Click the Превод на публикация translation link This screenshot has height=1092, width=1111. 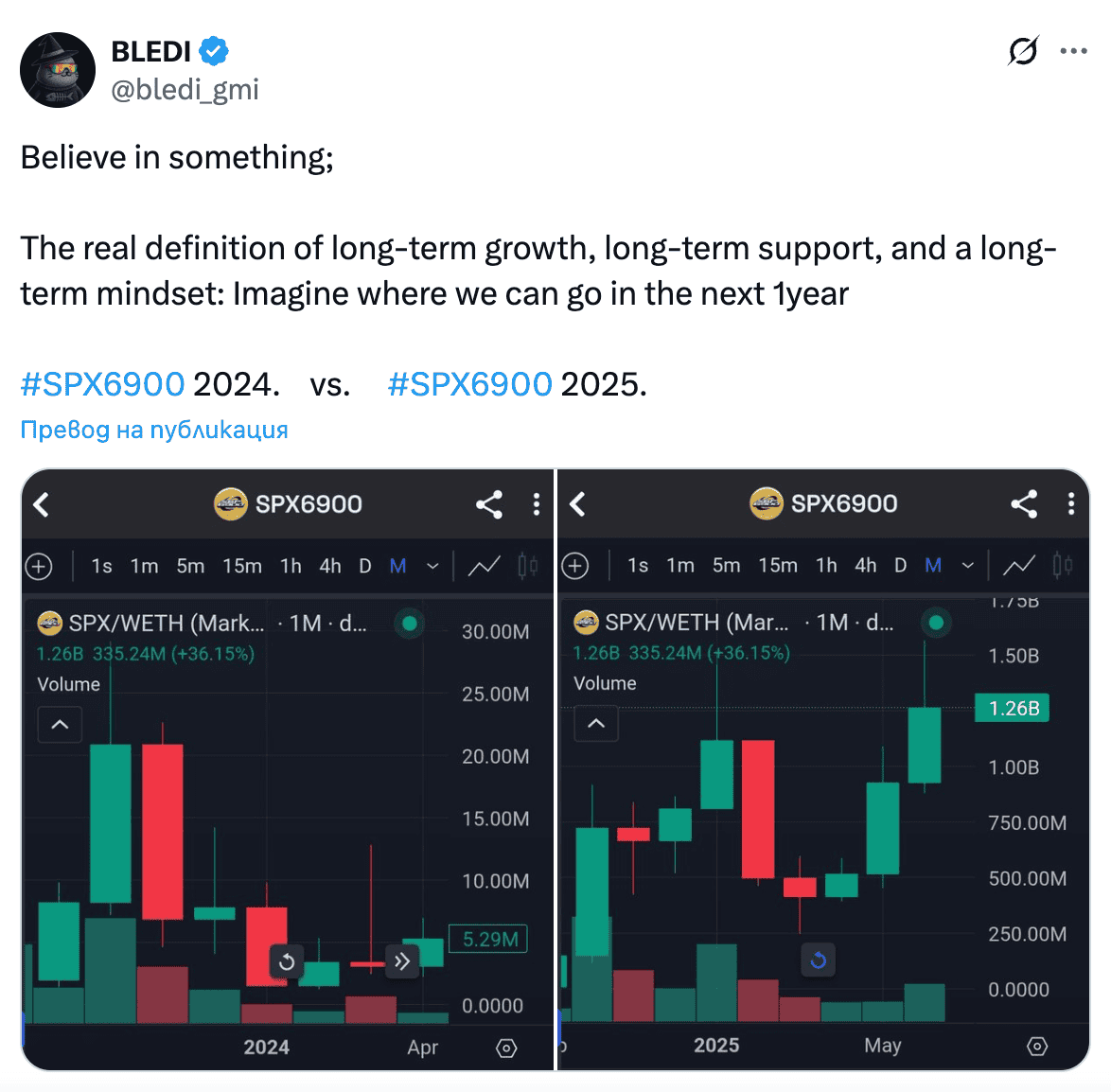(x=153, y=430)
